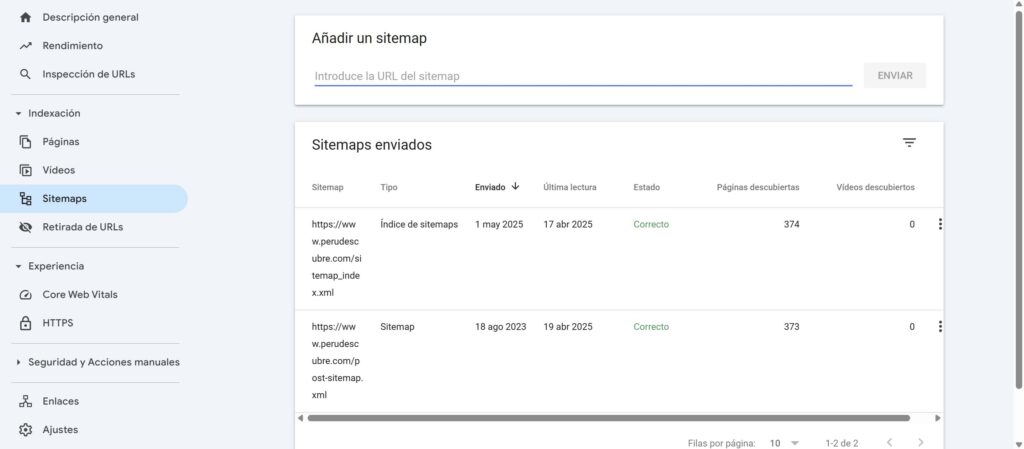1024x449 pixels.
Task: Collapse the Indexación section
Action: coord(18,114)
